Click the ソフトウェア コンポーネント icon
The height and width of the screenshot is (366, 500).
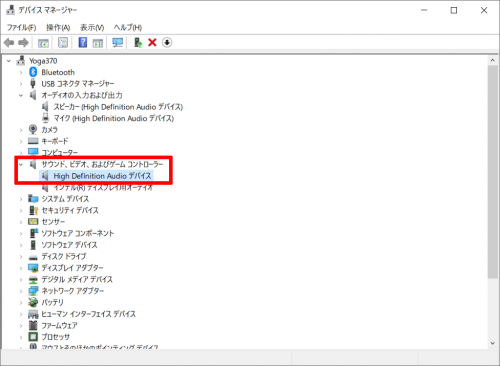[x=34, y=233]
